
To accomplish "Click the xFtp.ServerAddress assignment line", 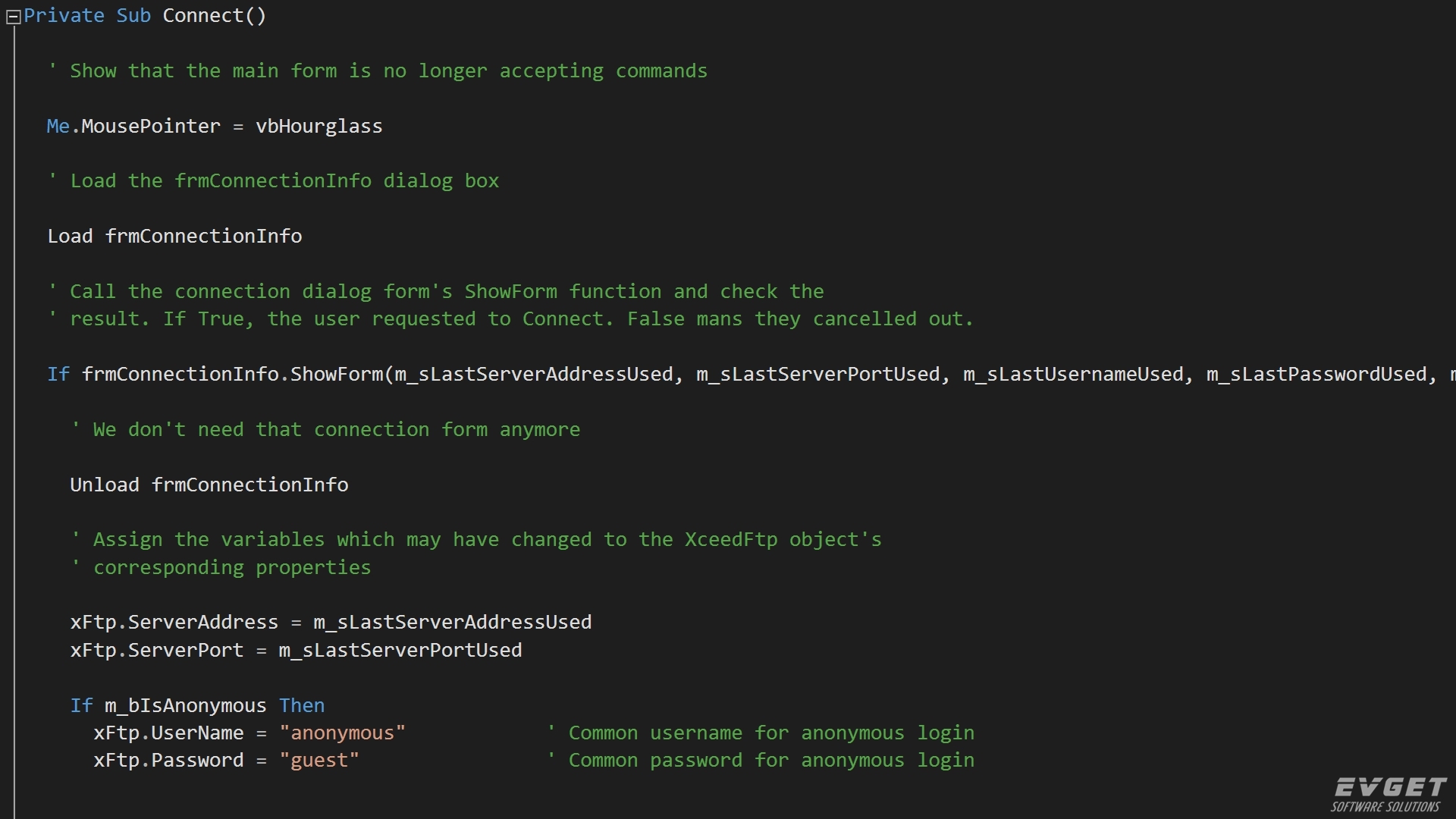I will tap(331, 622).
